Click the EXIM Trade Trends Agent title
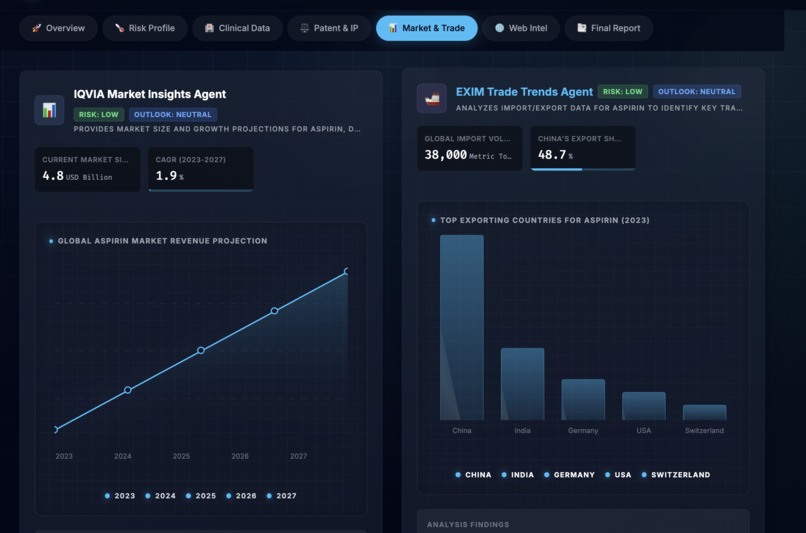The height and width of the screenshot is (533, 806). [524, 91]
